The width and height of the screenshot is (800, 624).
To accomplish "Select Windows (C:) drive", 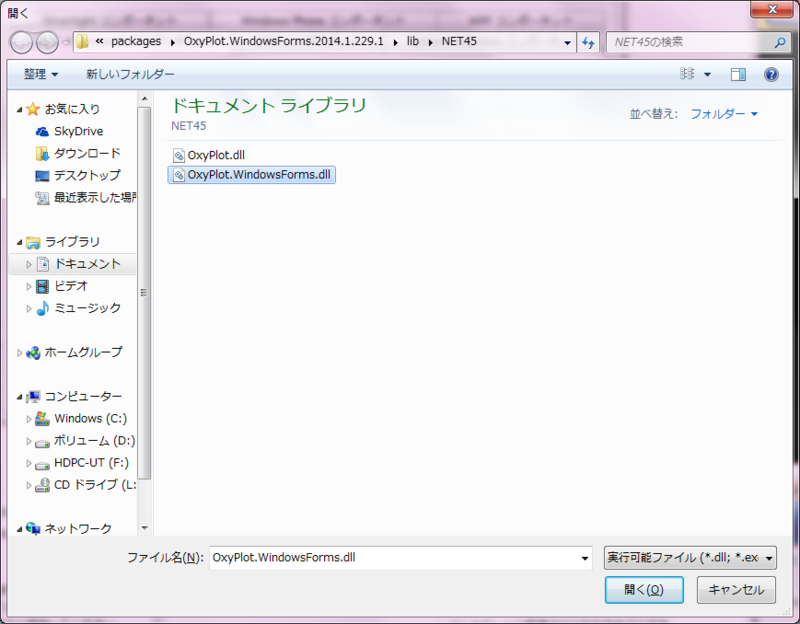I will point(90,418).
